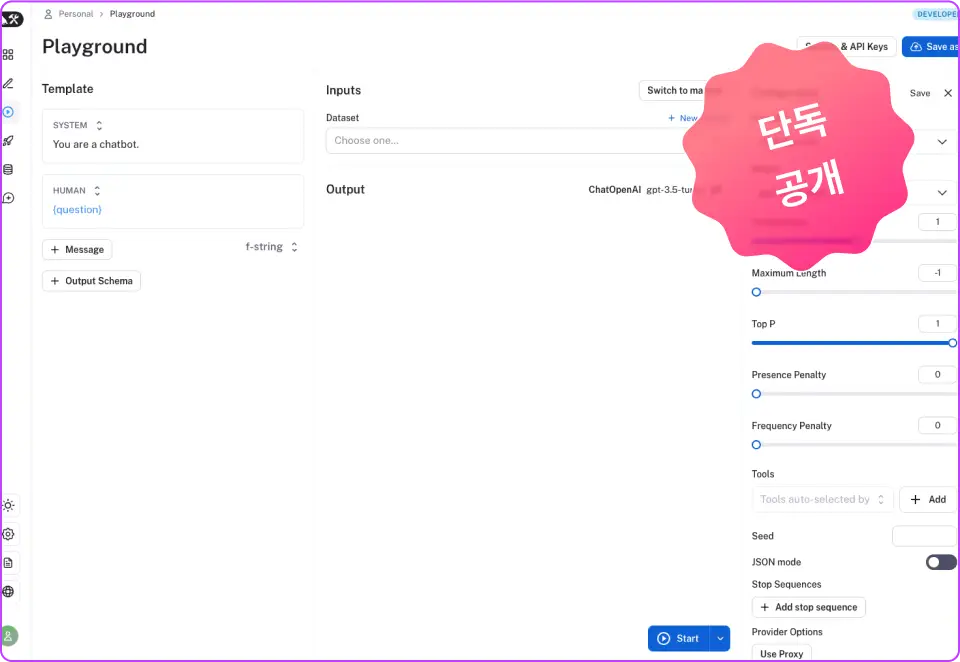
Task: Click the temperature value field showing 1
Action: [x=937, y=222]
